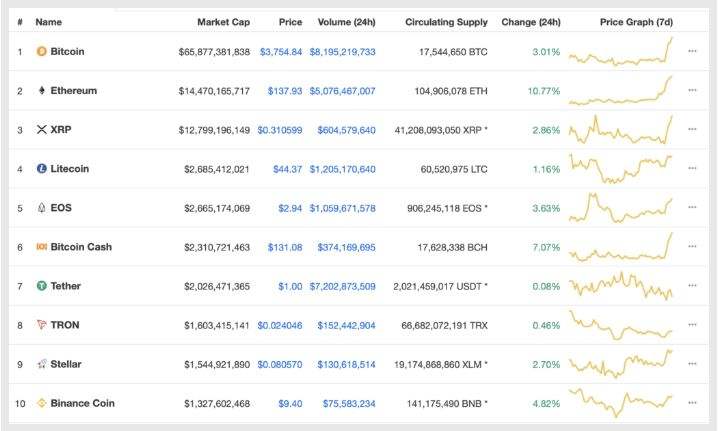Sort by Change (24h) column header

[531, 22]
